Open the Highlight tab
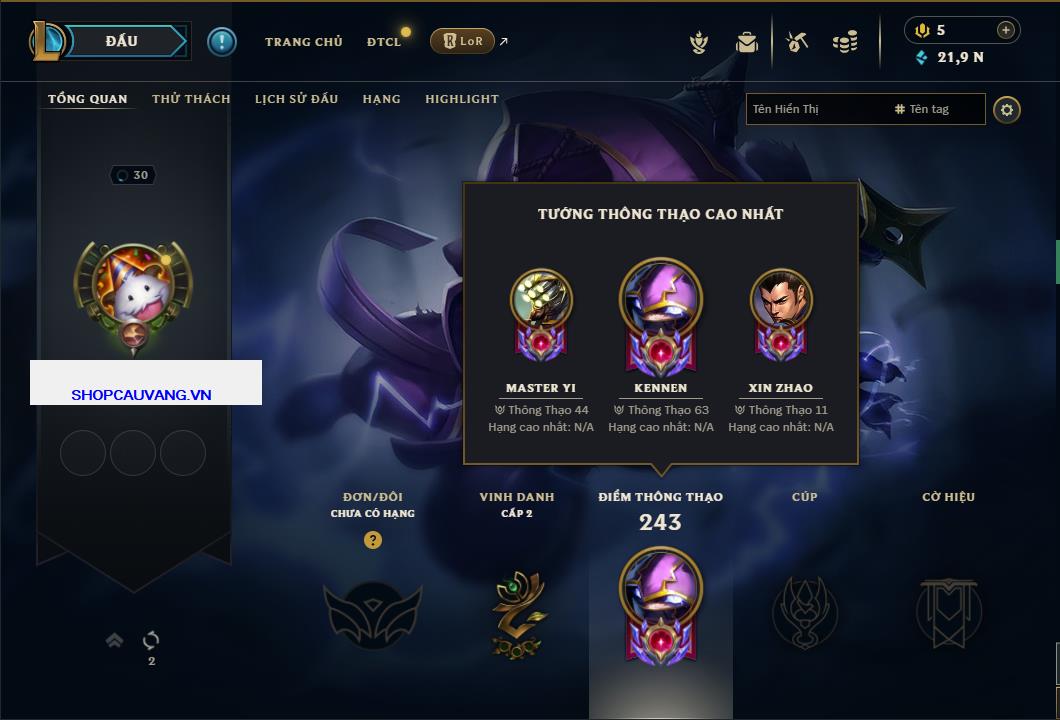The image size is (1060, 720). pos(462,99)
